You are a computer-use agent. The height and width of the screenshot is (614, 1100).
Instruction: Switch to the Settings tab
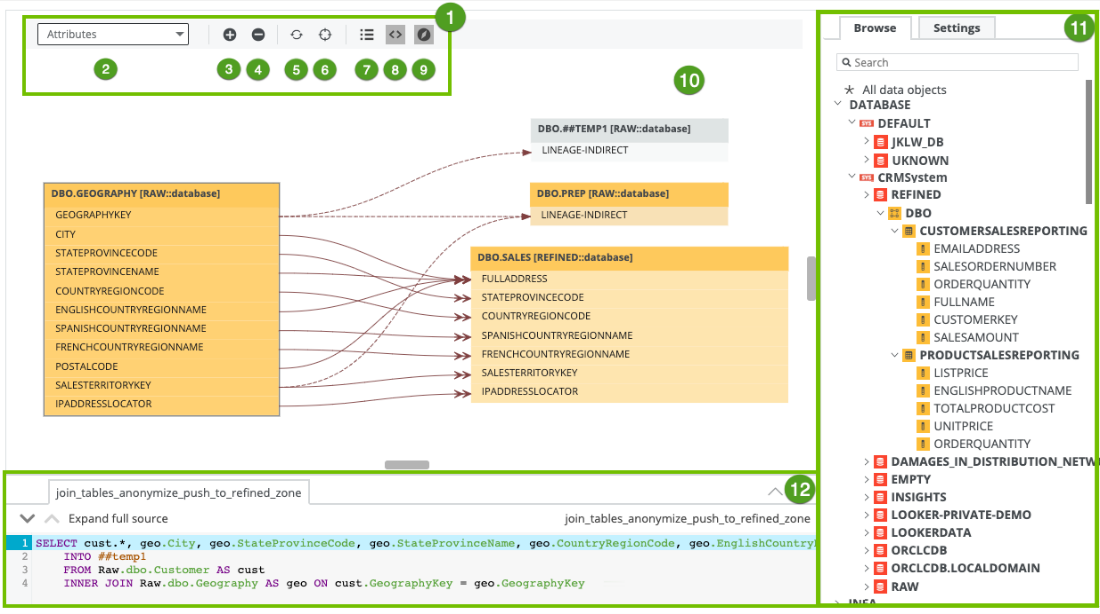955,28
